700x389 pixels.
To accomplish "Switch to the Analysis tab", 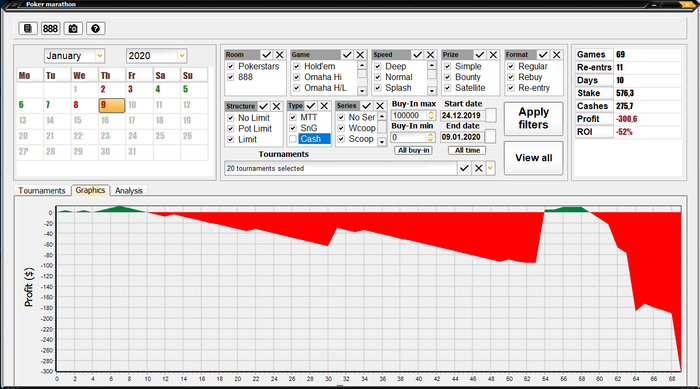I will click(129, 191).
